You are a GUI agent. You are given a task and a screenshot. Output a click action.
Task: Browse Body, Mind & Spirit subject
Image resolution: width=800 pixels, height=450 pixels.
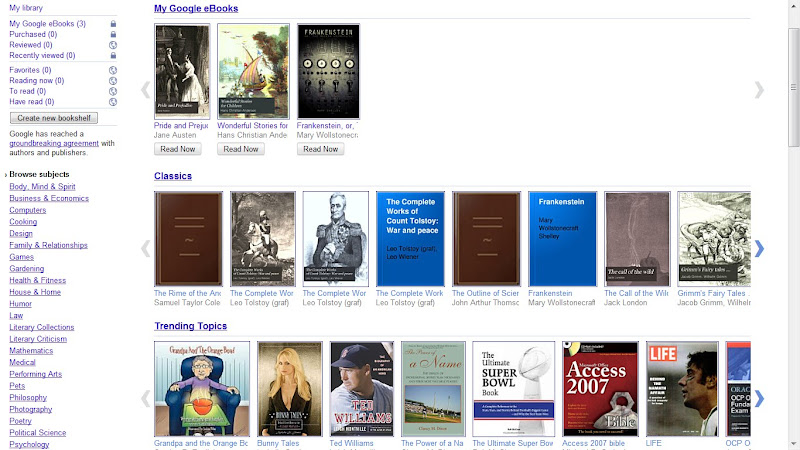[x=42, y=187]
